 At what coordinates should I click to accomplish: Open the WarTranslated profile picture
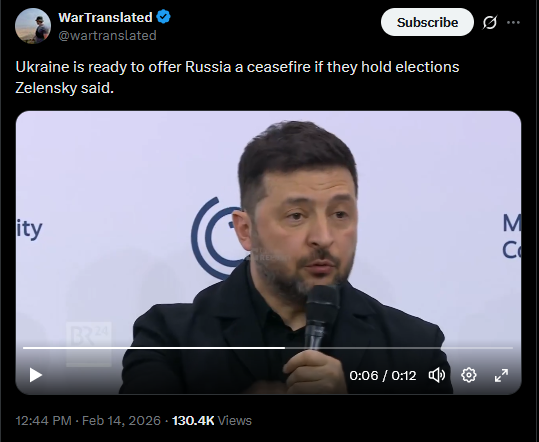pos(33,26)
